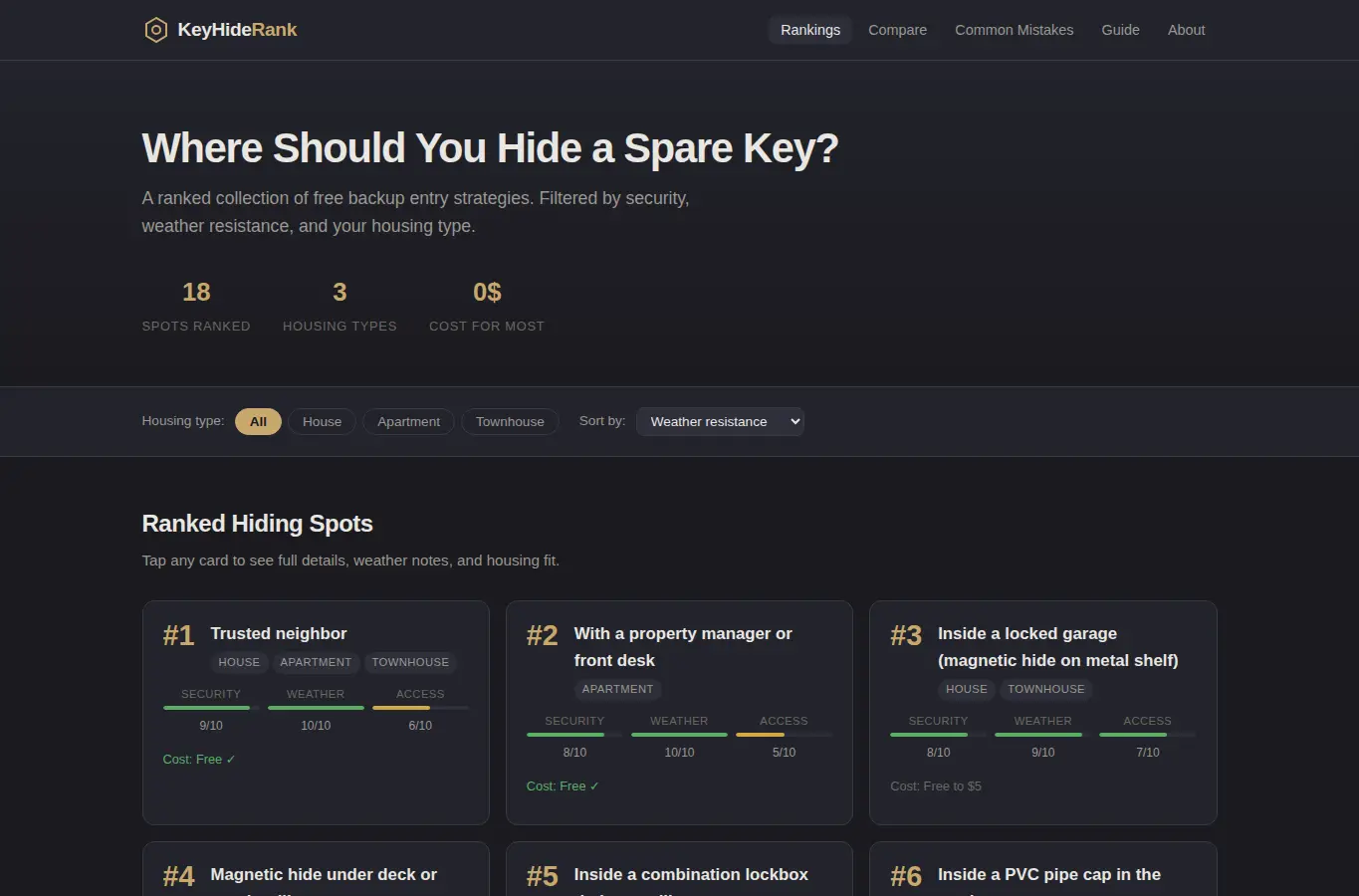The width and height of the screenshot is (1359, 896).
Task: Select the All housing type filter
Action: [x=258, y=421]
